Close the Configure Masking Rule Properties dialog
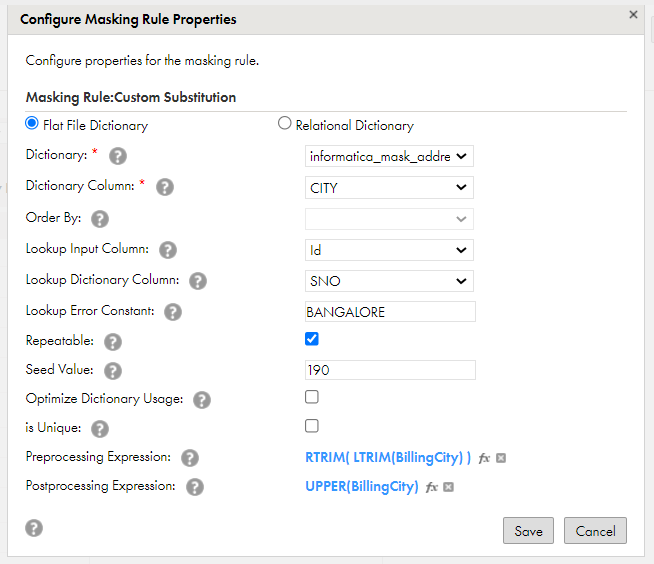The image size is (654, 564). point(633,15)
